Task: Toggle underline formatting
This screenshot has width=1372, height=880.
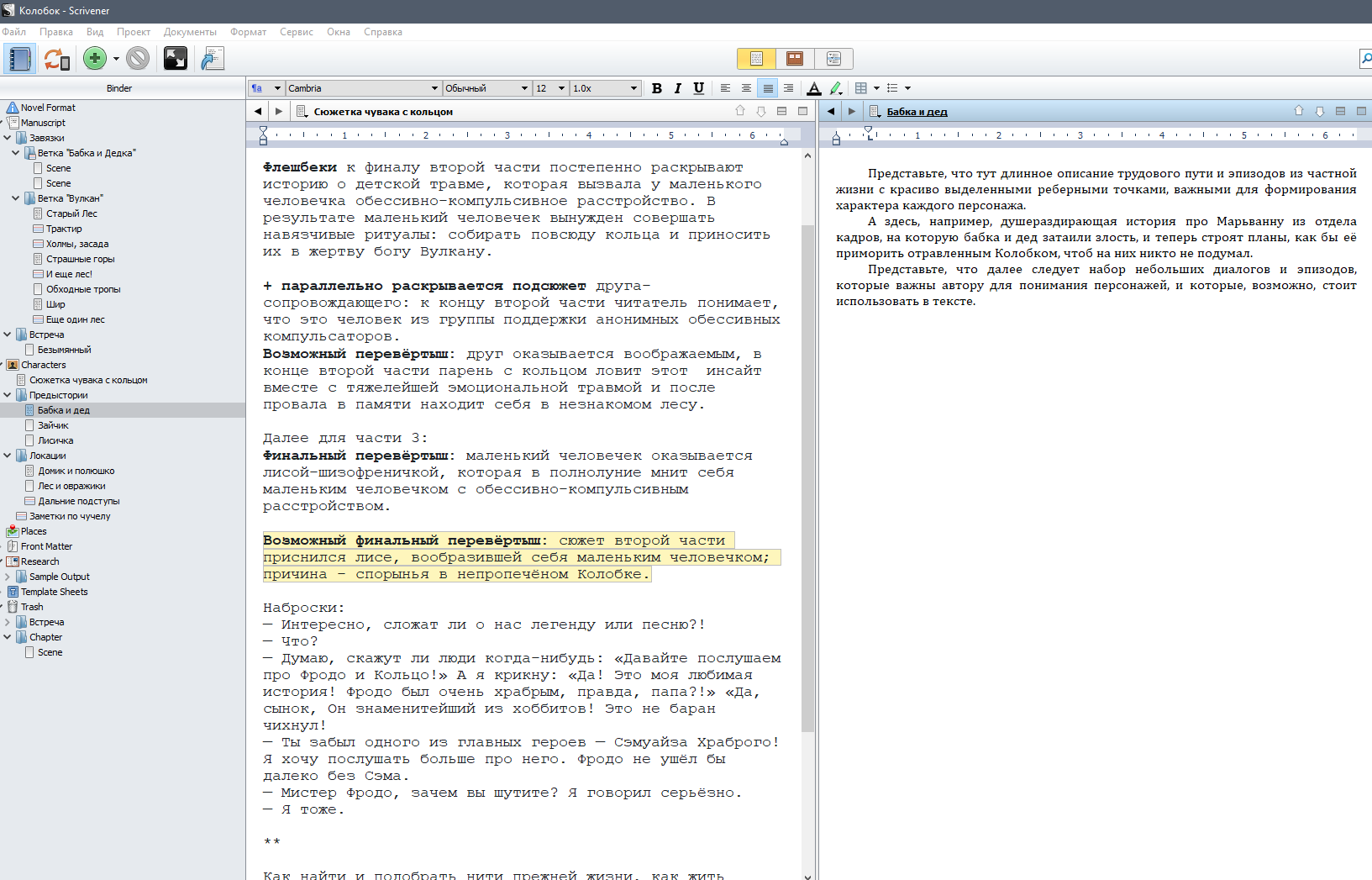Action: 698,88
